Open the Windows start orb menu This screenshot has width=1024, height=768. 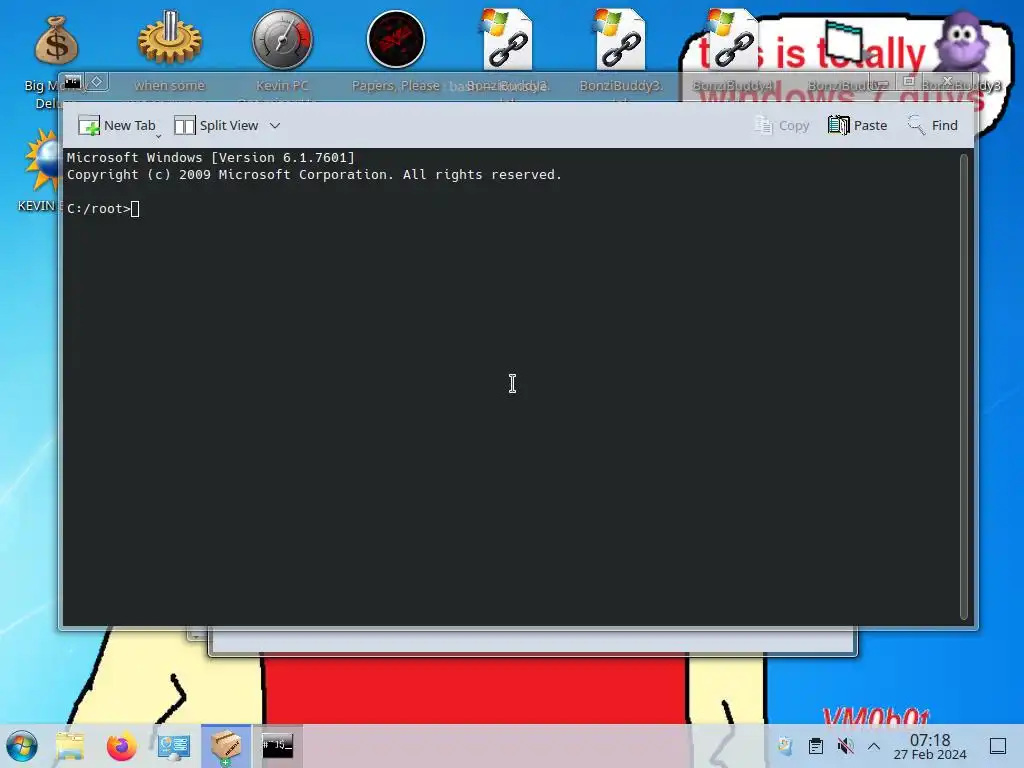pos(22,746)
